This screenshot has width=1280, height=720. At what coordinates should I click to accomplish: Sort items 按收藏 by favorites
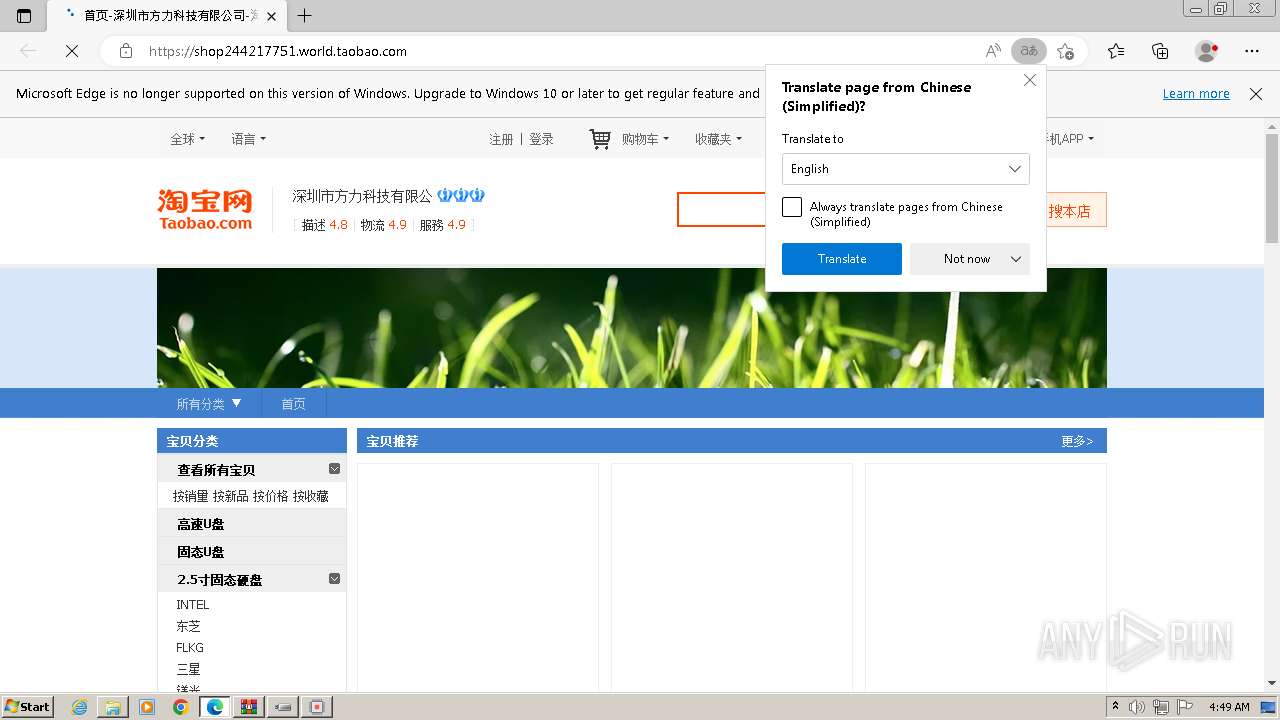pyautogui.click(x=310, y=496)
